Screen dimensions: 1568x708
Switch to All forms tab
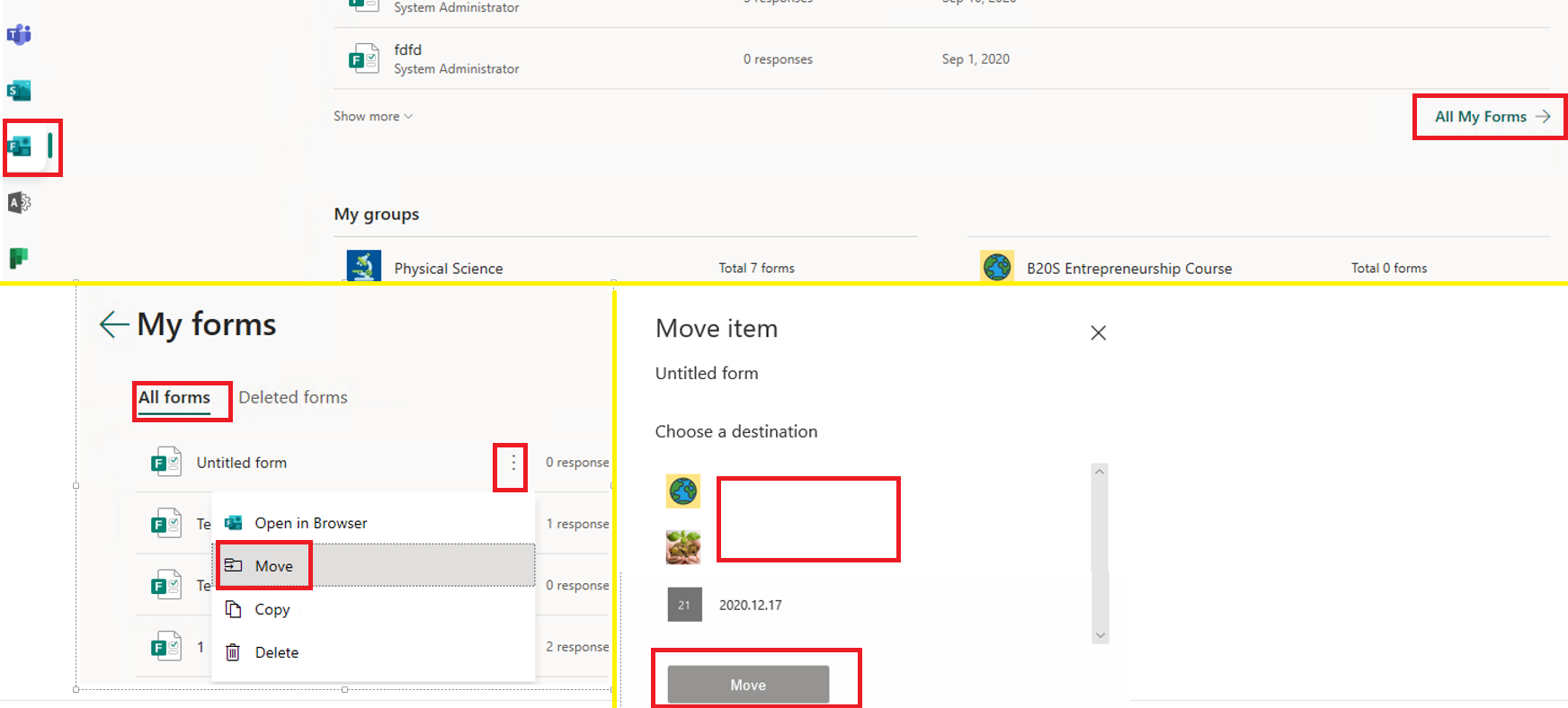coord(174,398)
